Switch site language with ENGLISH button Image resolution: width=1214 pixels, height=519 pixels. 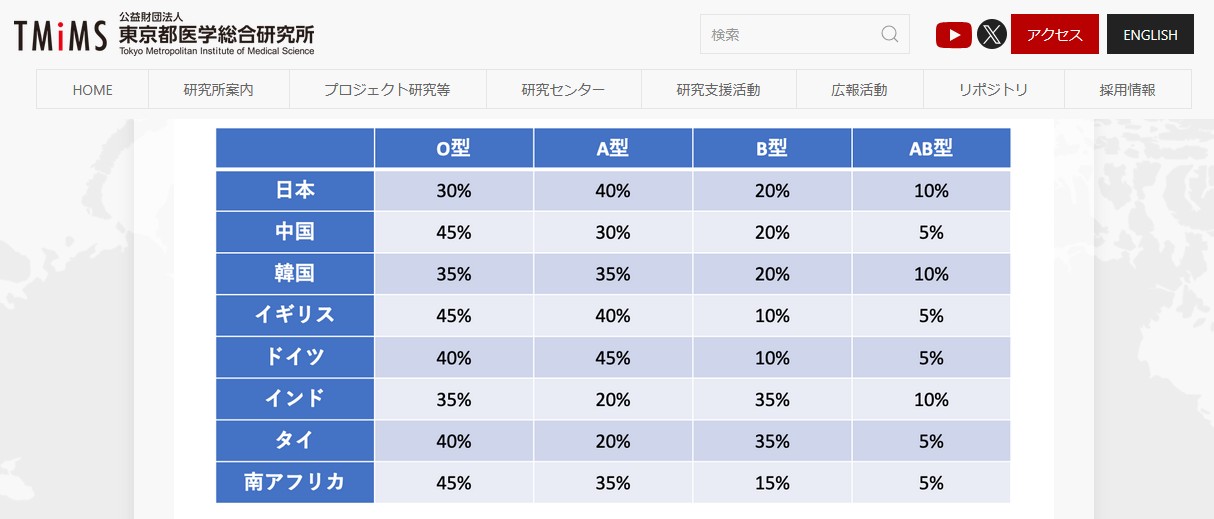pos(1150,35)
